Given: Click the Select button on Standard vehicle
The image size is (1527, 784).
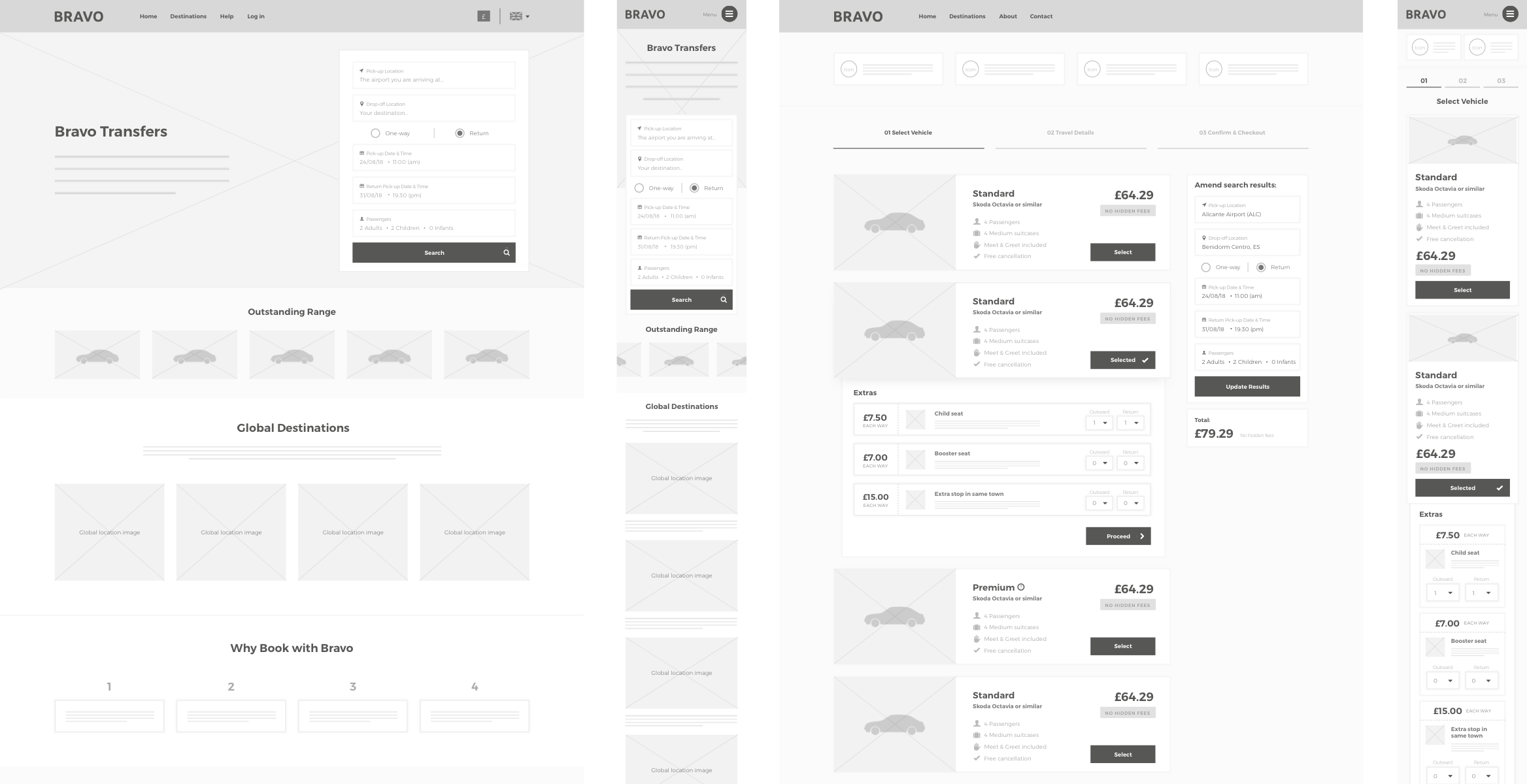Looking at the screenshot, I should point(1122,252).
